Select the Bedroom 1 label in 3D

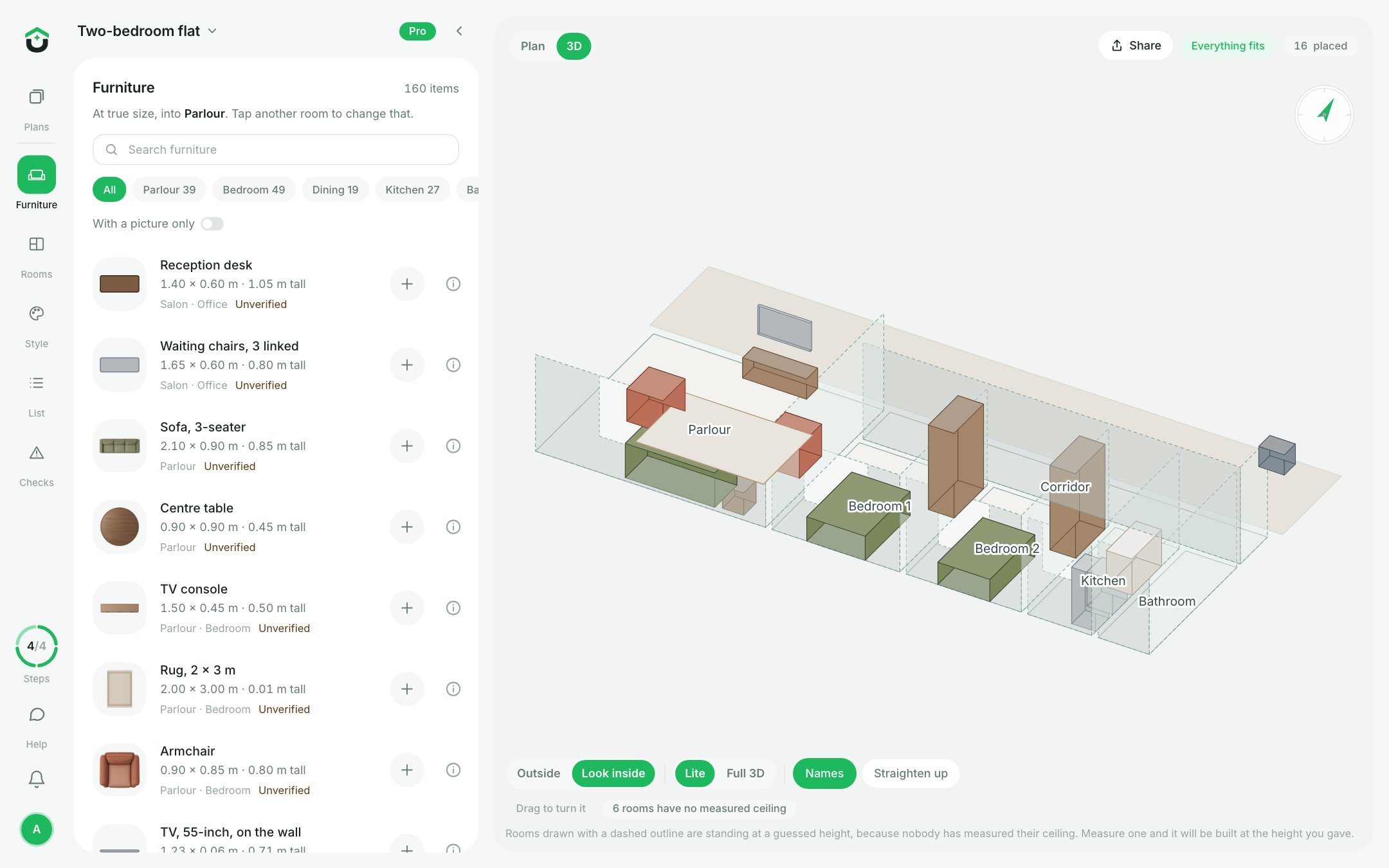click(879, 506)
